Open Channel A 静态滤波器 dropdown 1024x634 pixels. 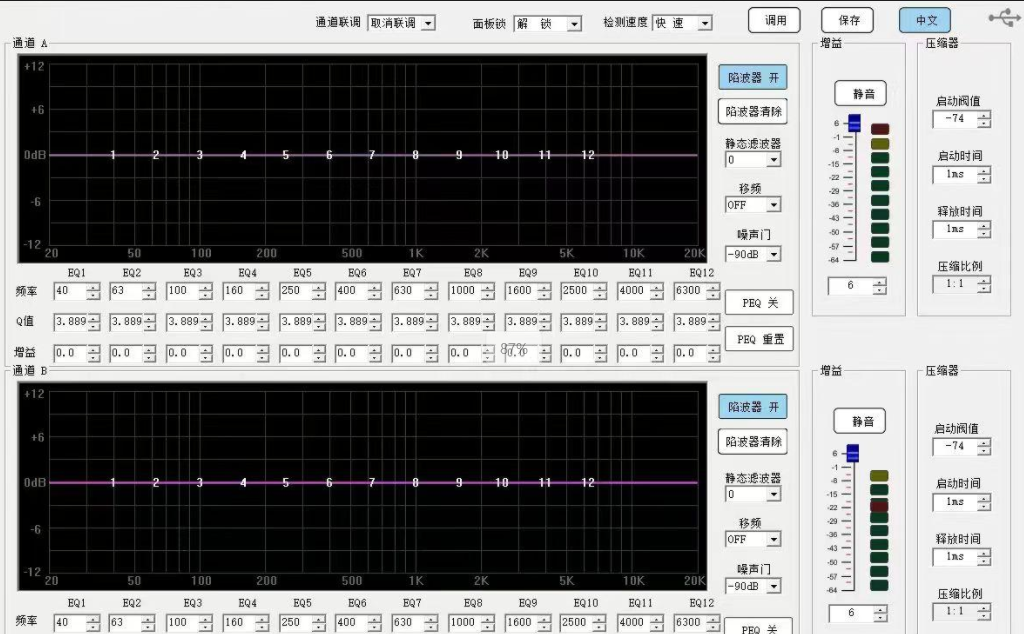coord(752,160)
